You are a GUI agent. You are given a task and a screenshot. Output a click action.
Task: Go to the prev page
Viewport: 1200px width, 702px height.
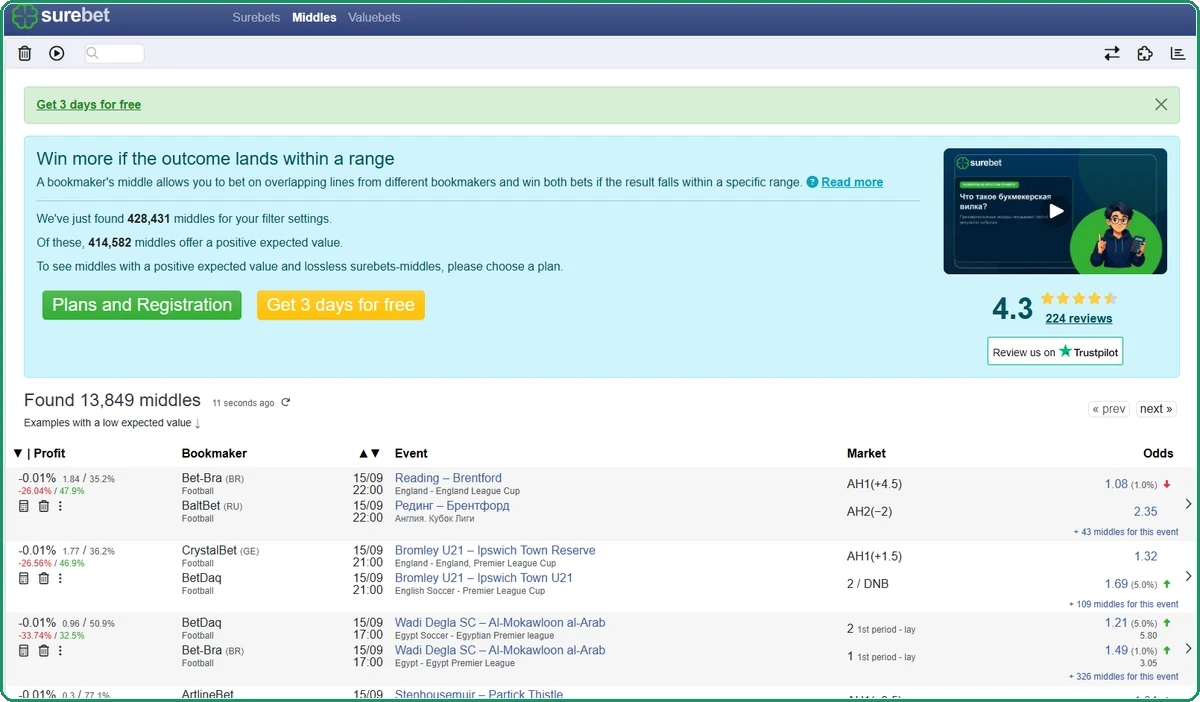coord(1110,408)
